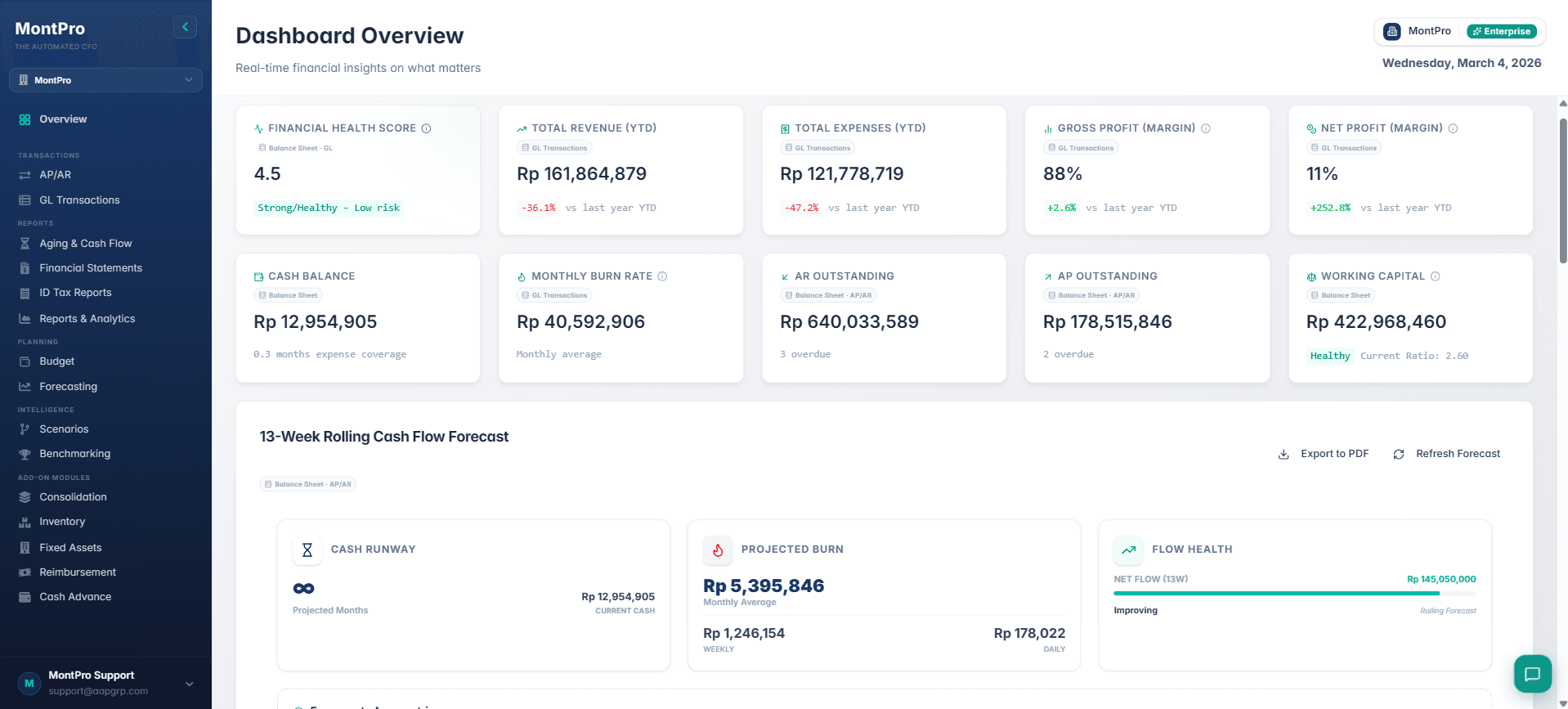Image resolution: width=1568 pixels, height=709 pixels.
Task: Click the Rp 161,864,879 revenue value
Action: (x=581, y=174)
